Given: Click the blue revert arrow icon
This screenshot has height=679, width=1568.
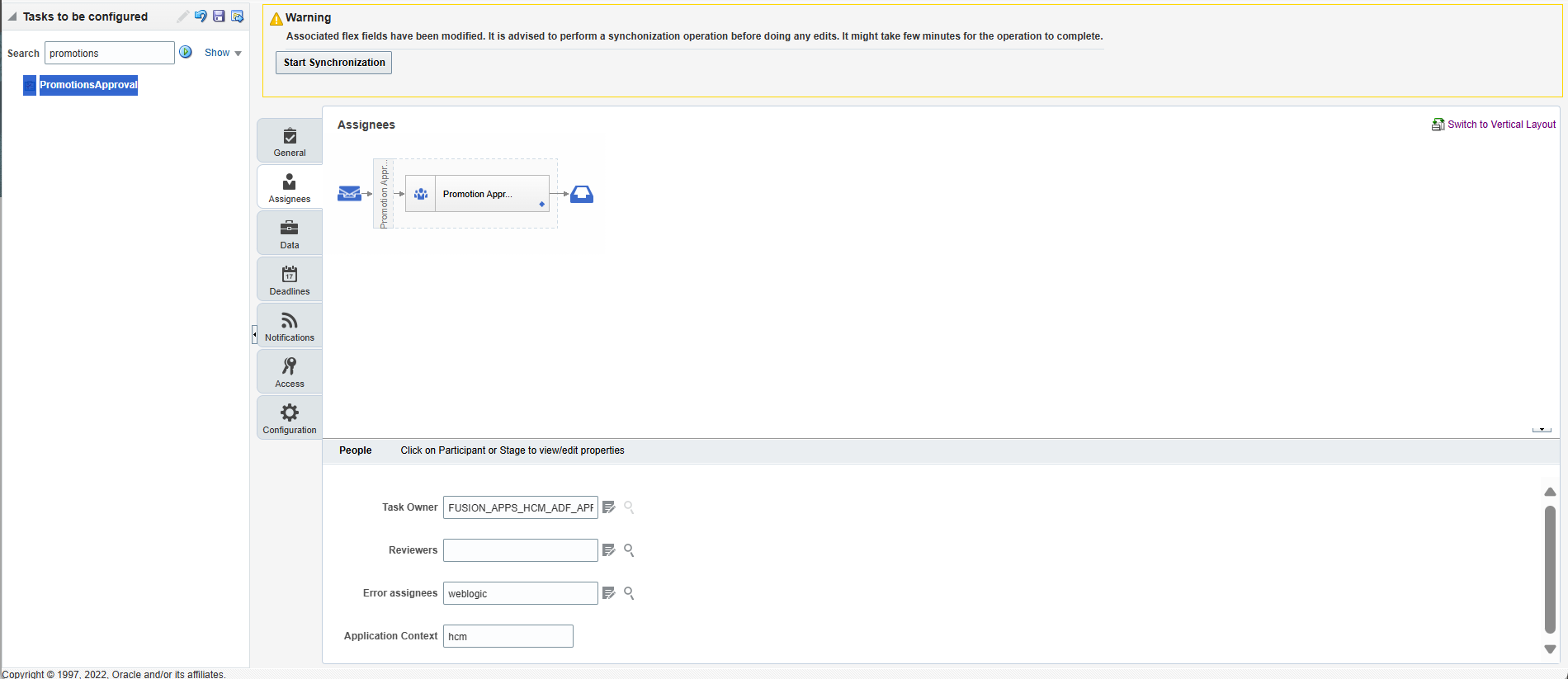Looking at the screenshot, I should (x=201, y=17).
